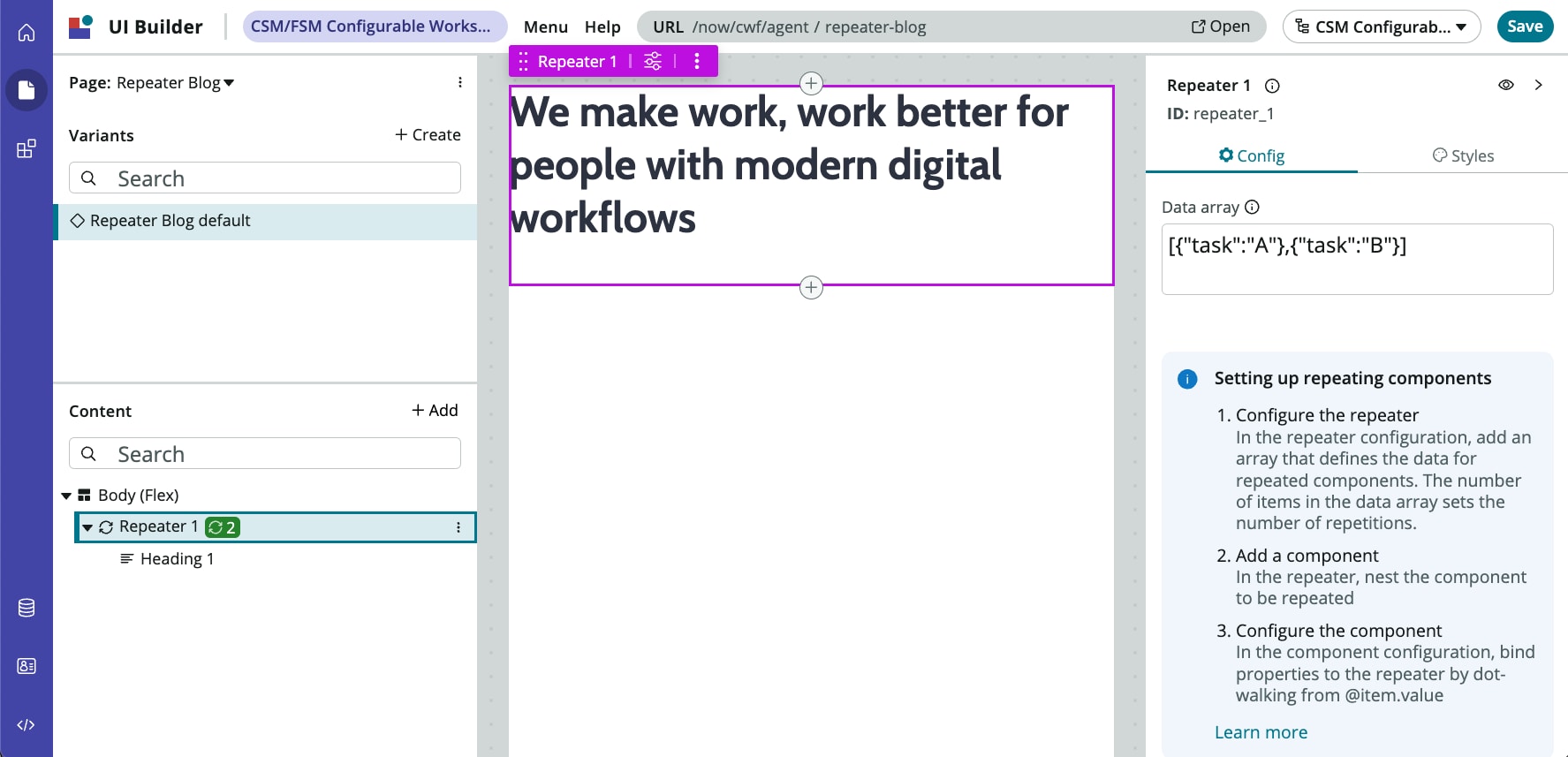This screenshot has height=757, width=1568.
Task: Click the Save button
Action: pyautogui.click(x=1526, y=26)
